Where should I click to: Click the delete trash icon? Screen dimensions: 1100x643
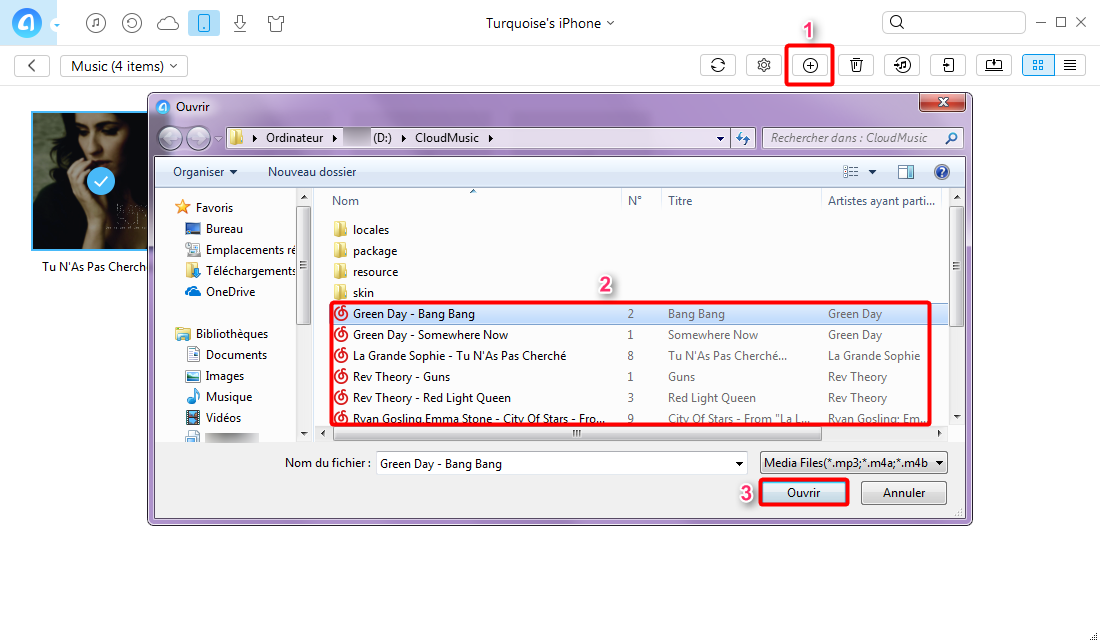click(856, 65)
